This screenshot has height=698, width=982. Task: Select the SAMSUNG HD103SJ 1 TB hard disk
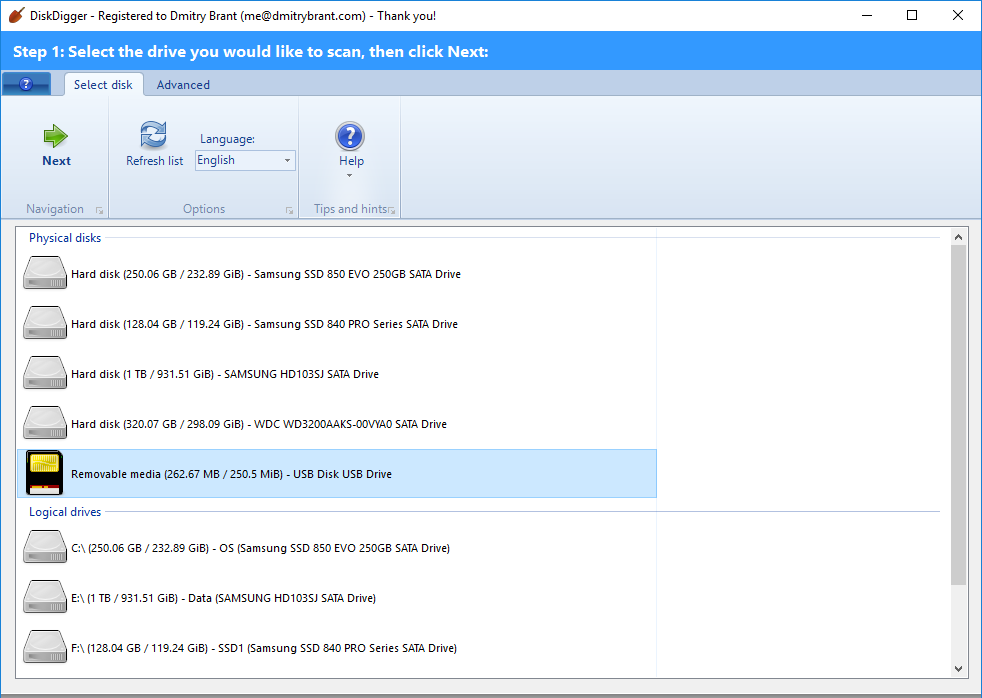pyautogui.click(x=224, y=374)
